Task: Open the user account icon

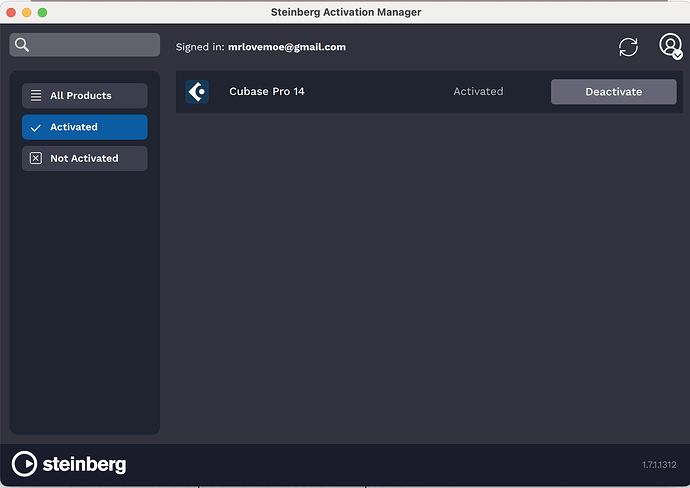Action: 671,46
